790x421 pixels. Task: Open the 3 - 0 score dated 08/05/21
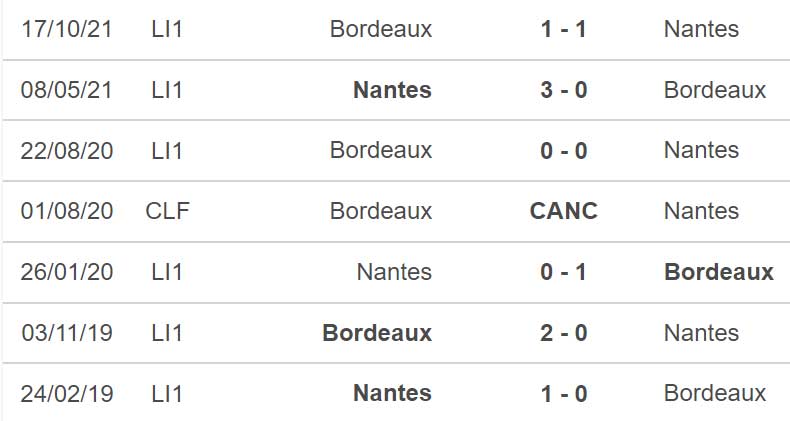point(563,90)
